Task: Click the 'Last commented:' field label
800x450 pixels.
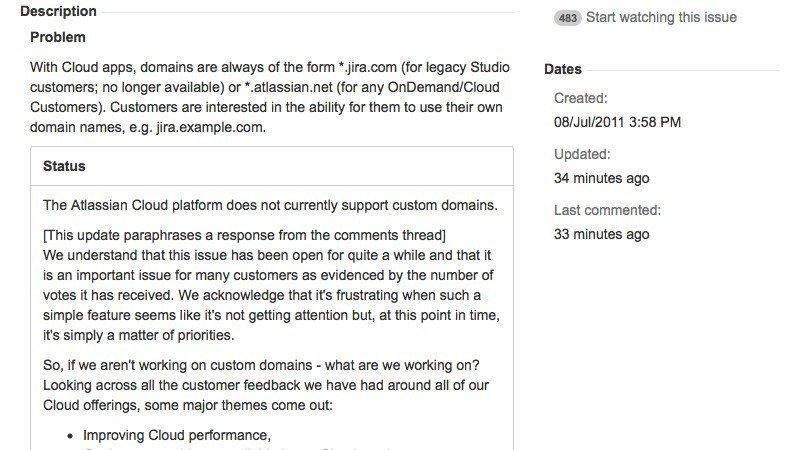Action: pos(607,210)
